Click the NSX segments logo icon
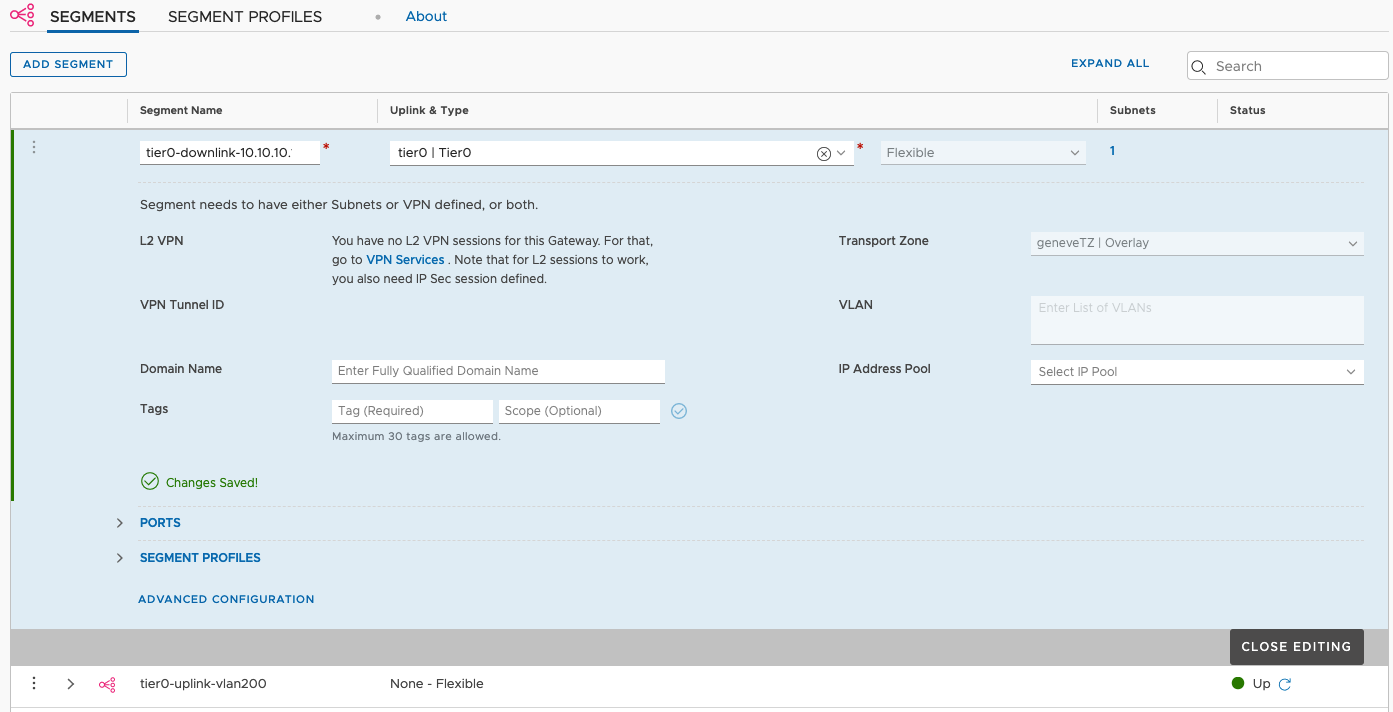Screen dimensions: 1393x712 (22, 16)
